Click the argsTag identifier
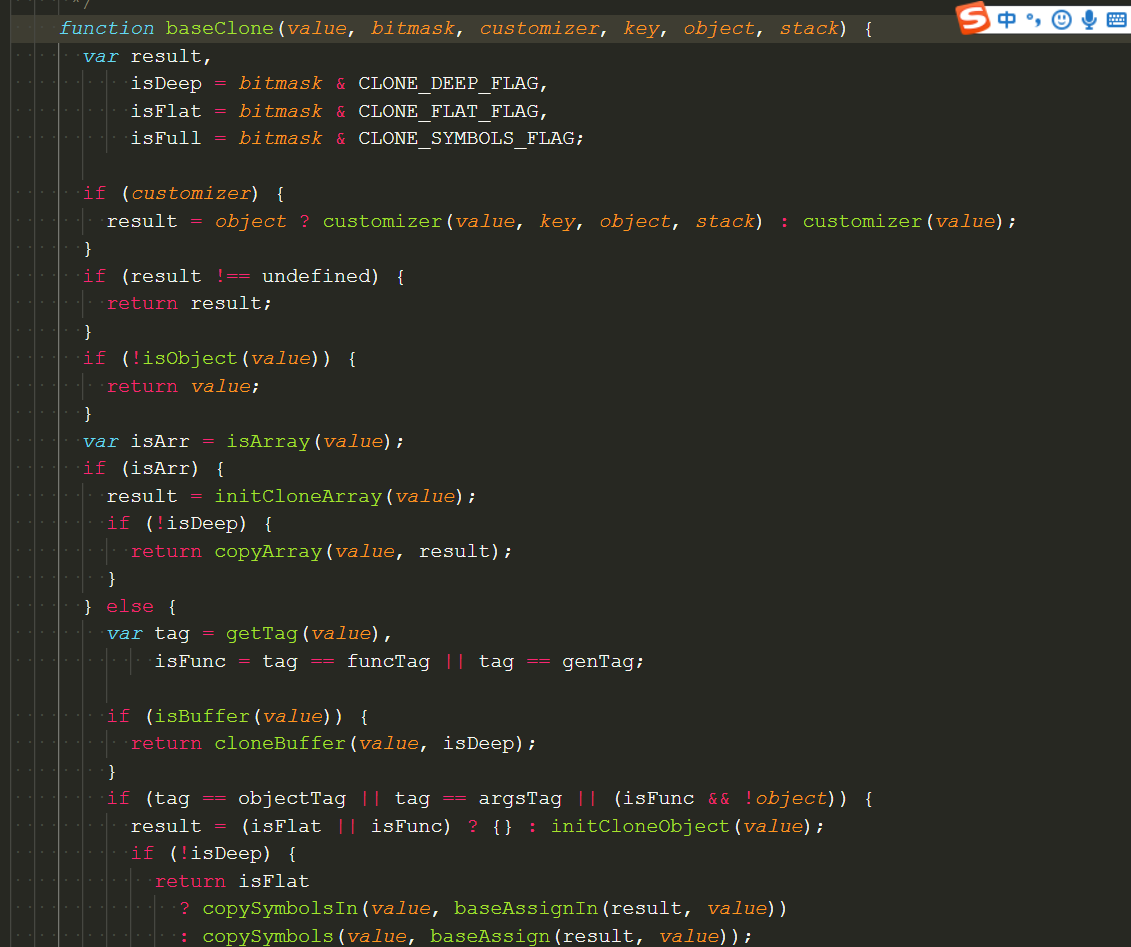 pyautogui.click(x=520, y=798)
